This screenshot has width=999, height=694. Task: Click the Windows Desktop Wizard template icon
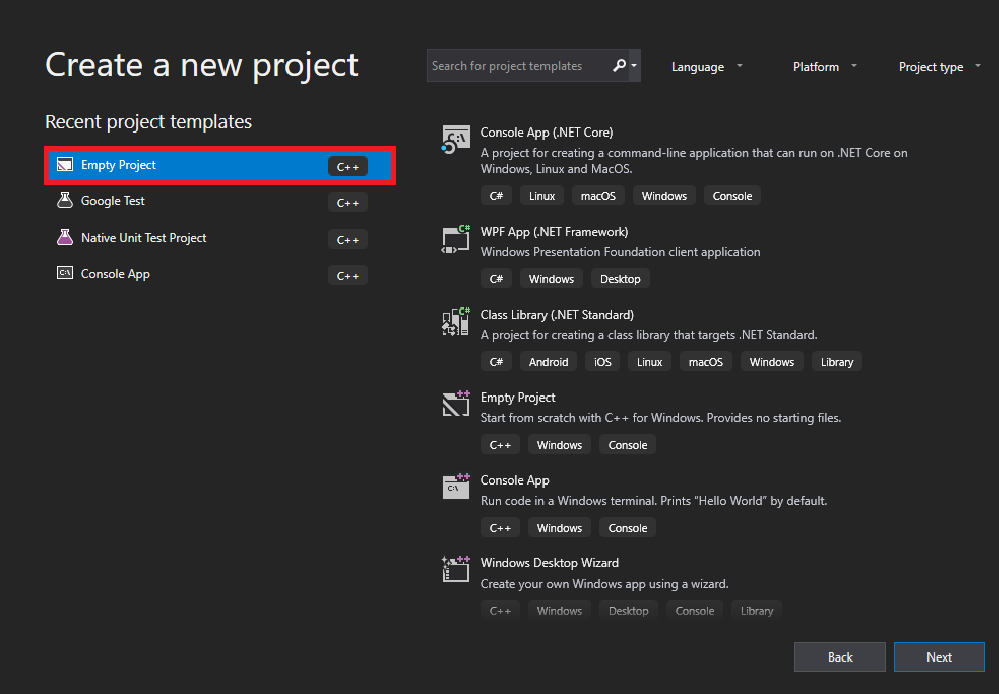coord(455,569)
